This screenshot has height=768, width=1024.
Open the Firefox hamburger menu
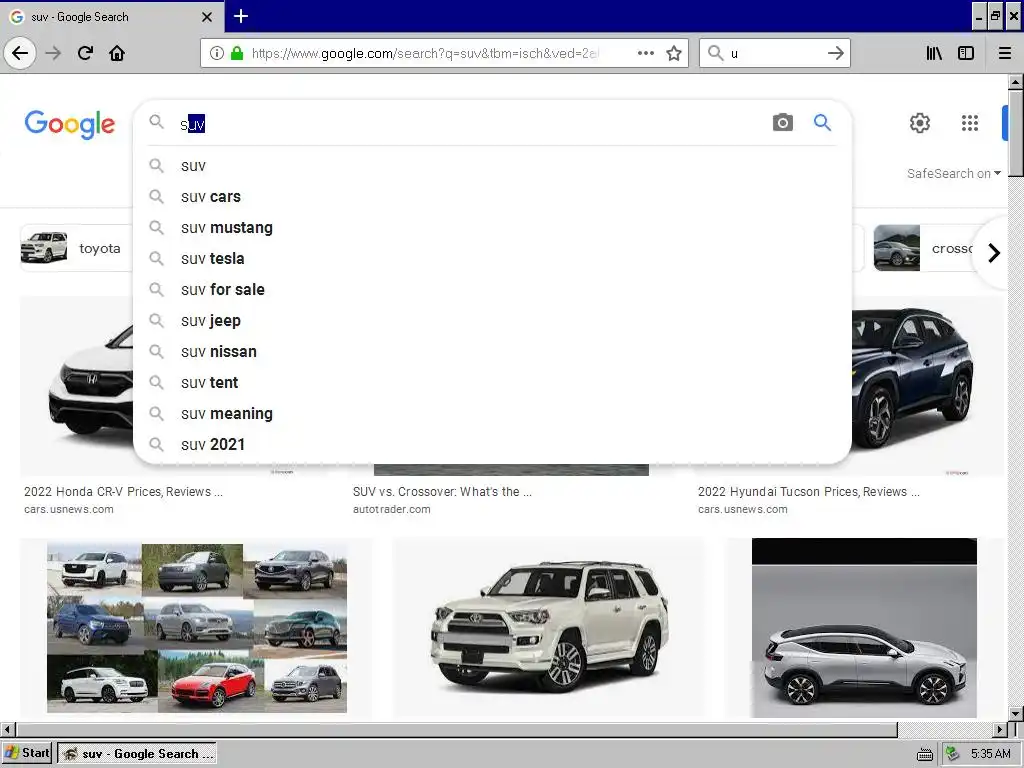[1005, 53]
